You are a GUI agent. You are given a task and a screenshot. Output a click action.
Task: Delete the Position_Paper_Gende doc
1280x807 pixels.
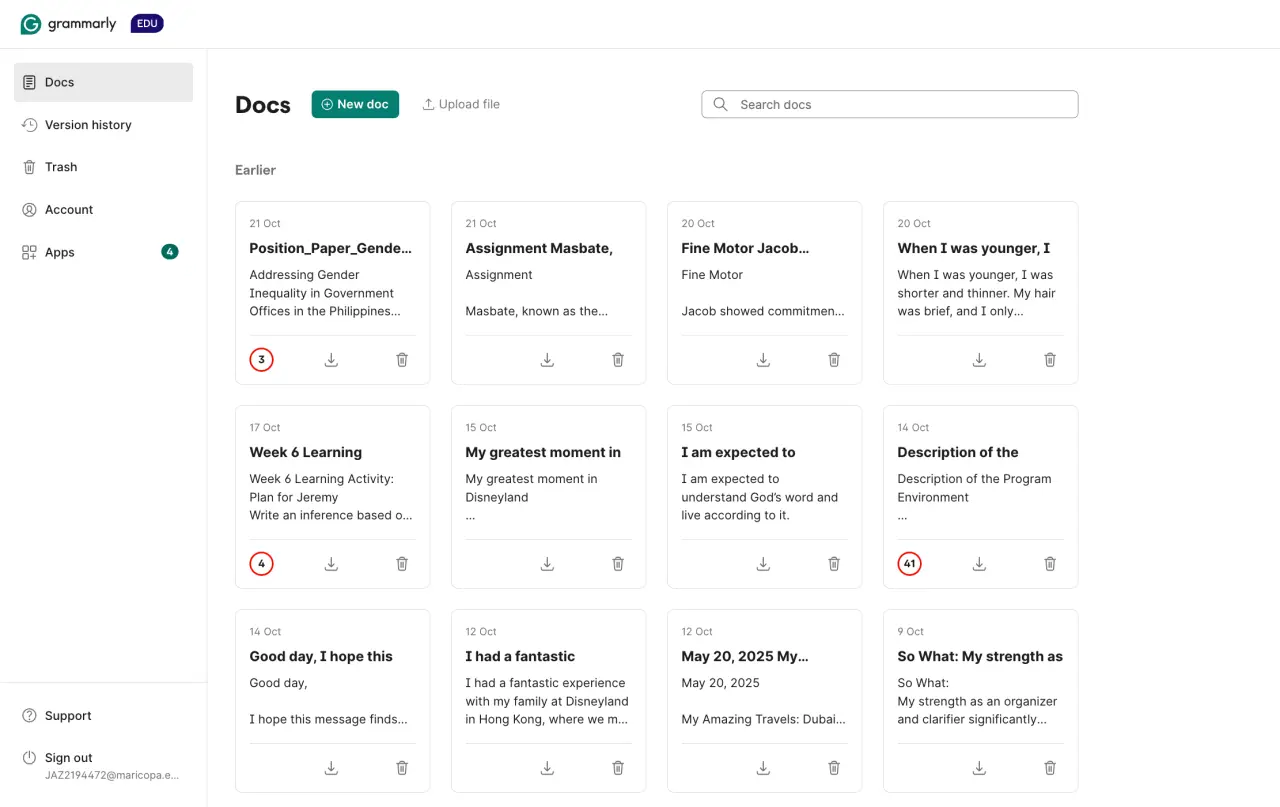point(402,360)
